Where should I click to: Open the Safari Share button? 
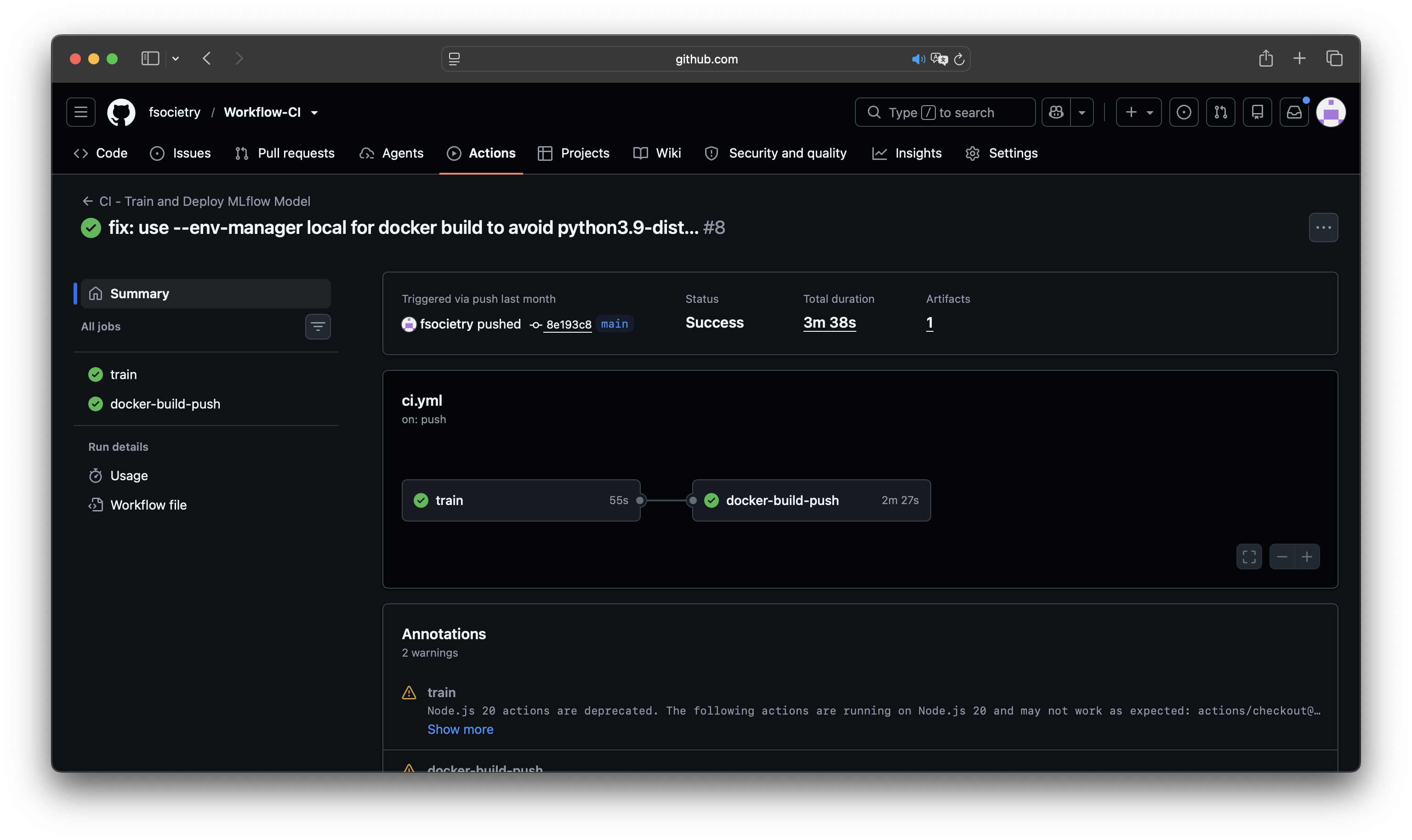click(x=1266, y=58)
